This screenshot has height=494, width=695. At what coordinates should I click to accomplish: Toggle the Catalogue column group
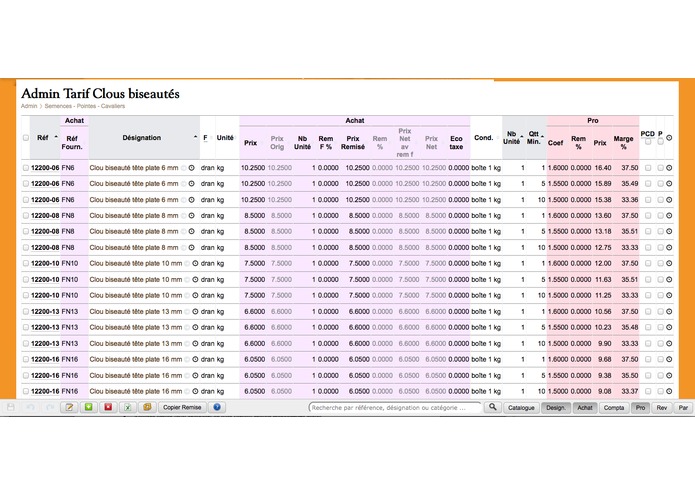pos(521,408)
